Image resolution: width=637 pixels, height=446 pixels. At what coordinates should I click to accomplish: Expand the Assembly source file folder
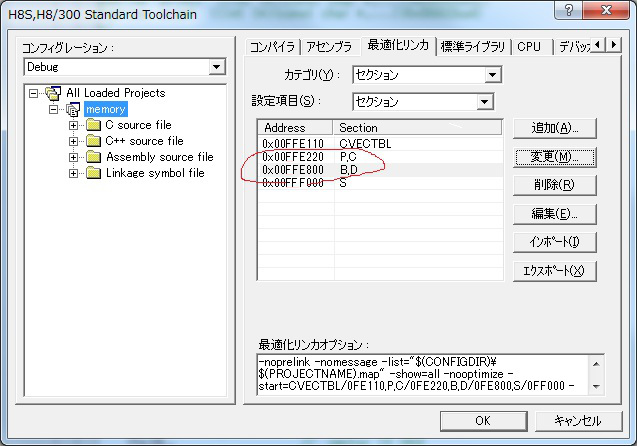pyautogui.click(x=73, y=157)
